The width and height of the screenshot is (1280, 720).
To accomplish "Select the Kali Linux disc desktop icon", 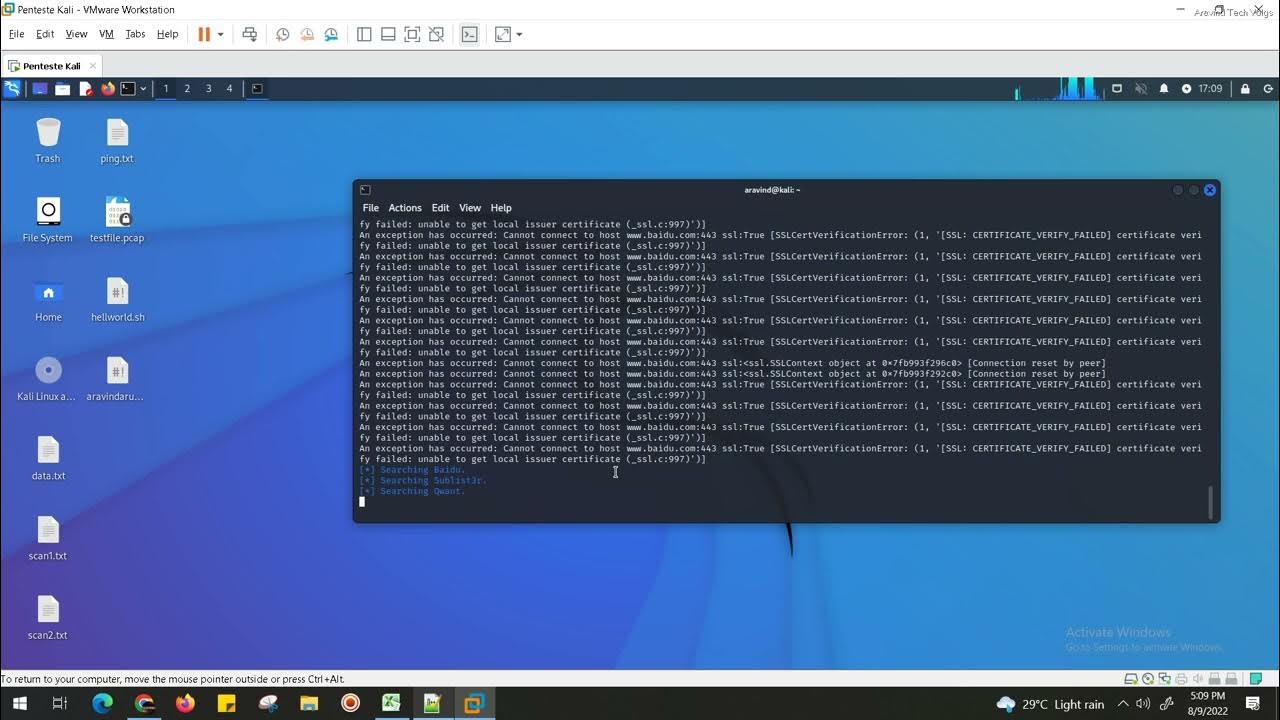I will tap(47, 379).
